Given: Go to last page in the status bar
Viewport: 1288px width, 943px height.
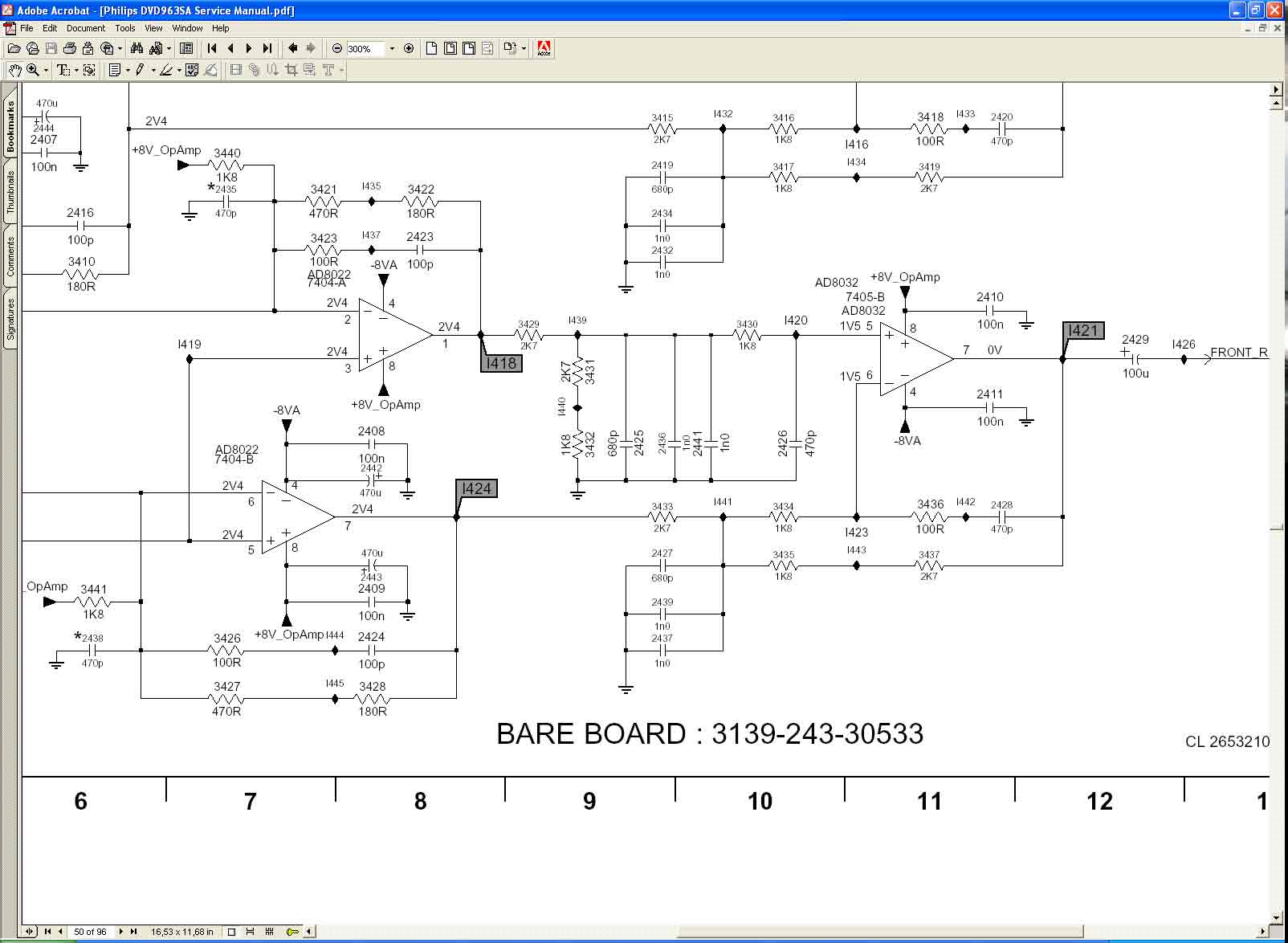Looking at the screenshot, I should 134,932.
